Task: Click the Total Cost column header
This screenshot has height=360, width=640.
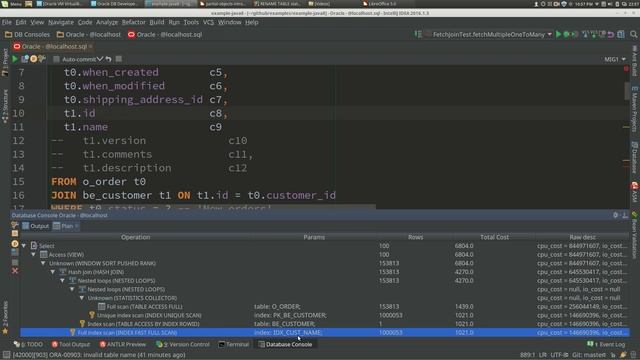Action: (x=494, y=237)
